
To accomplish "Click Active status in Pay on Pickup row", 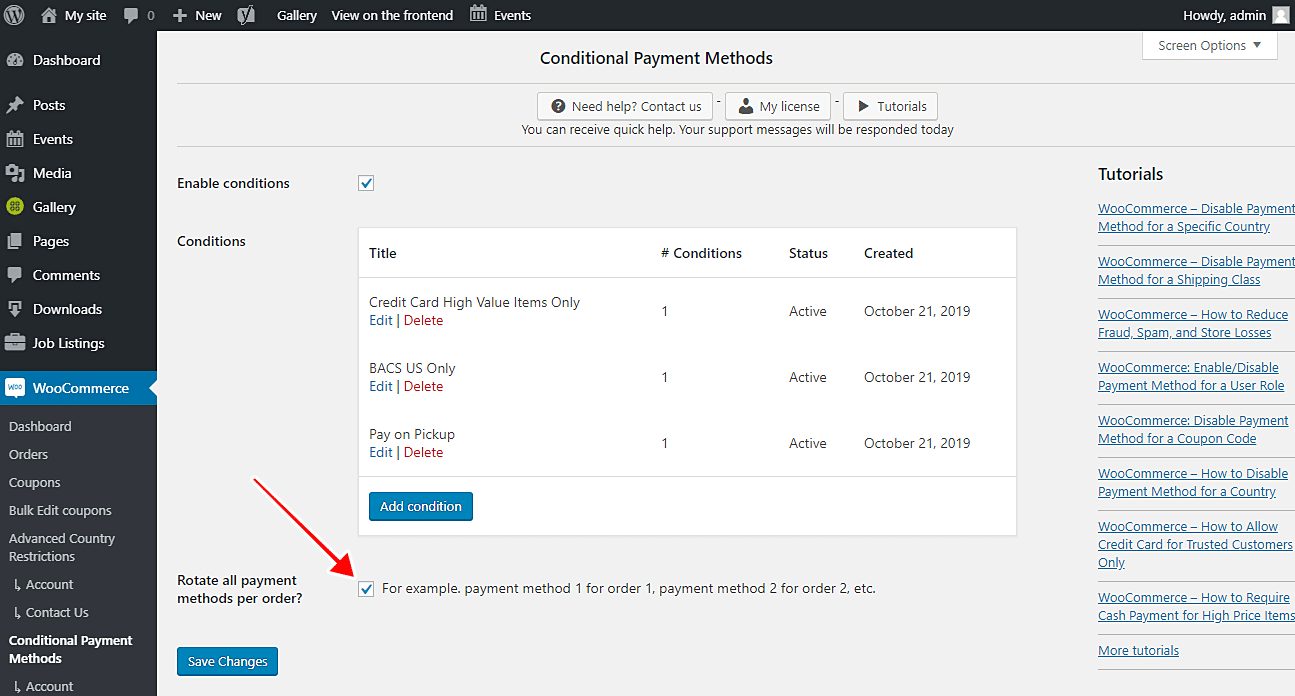I will pos(808,443).
